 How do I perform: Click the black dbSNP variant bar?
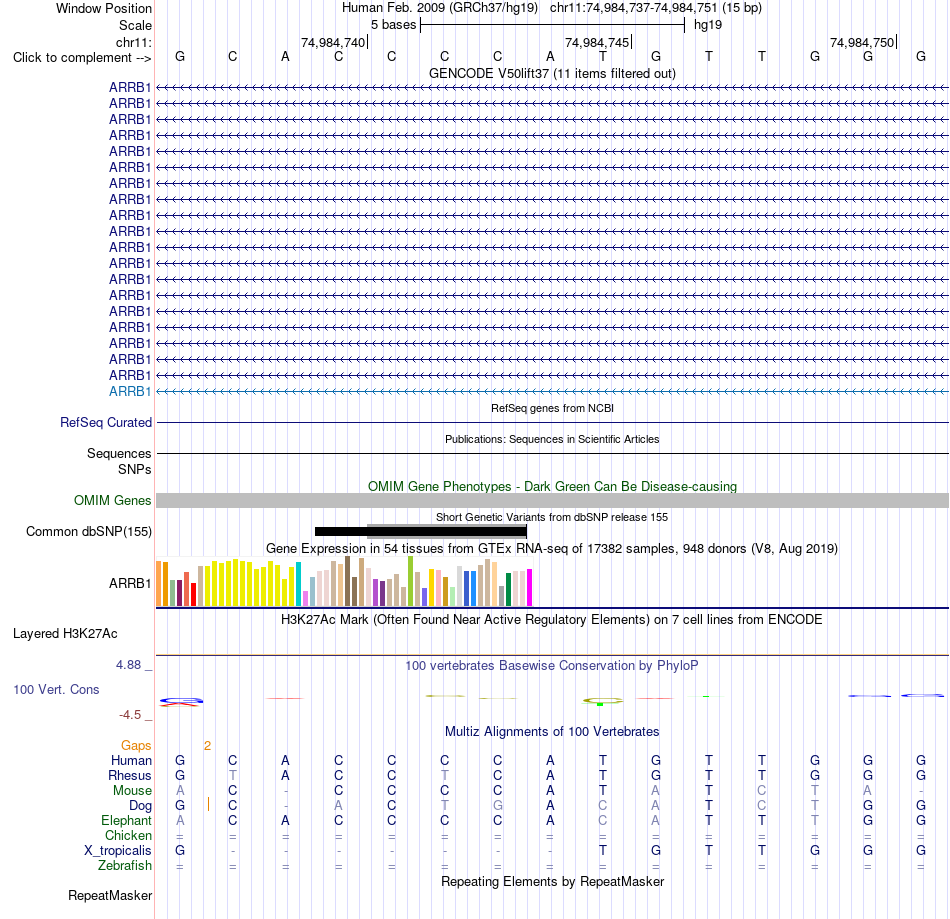coord(420,532)
